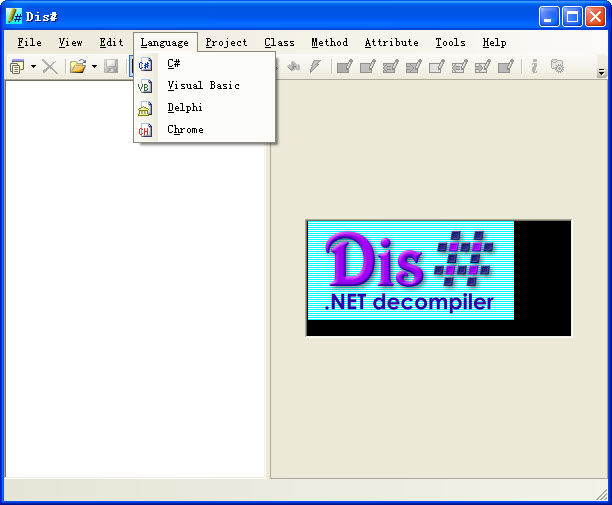
Task: Click the save disk toolbar icon
Action: 111,67
